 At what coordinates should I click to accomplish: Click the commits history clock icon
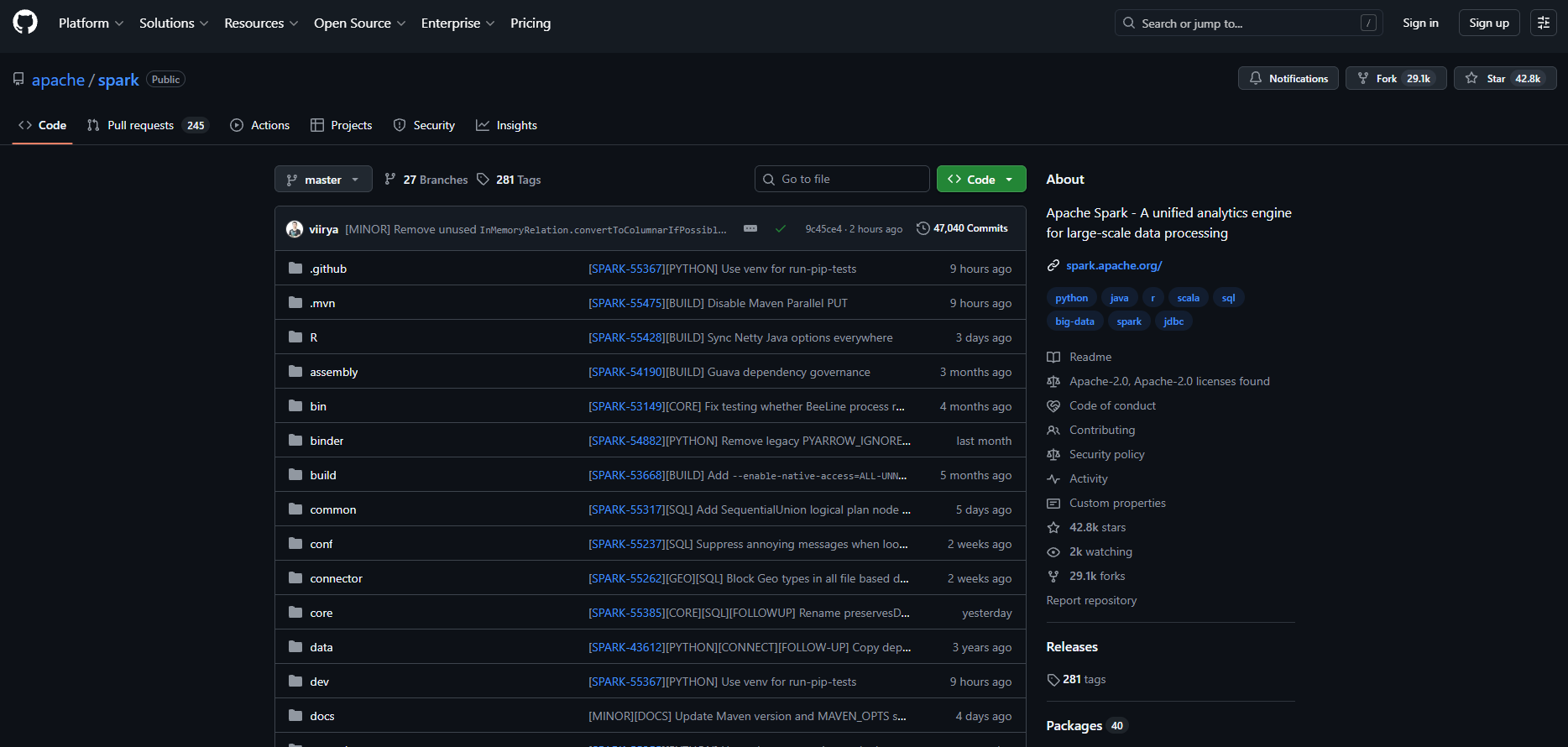tap(923, 228)
